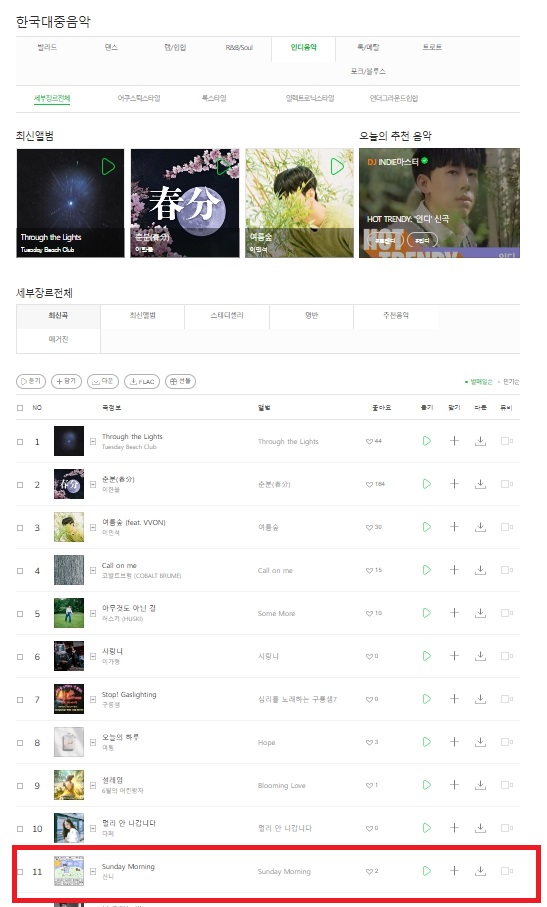This screenshot has height=907, width=547.
Task: Click the FLAC download button
Action: pyautogui.click(x=142, y=382)
